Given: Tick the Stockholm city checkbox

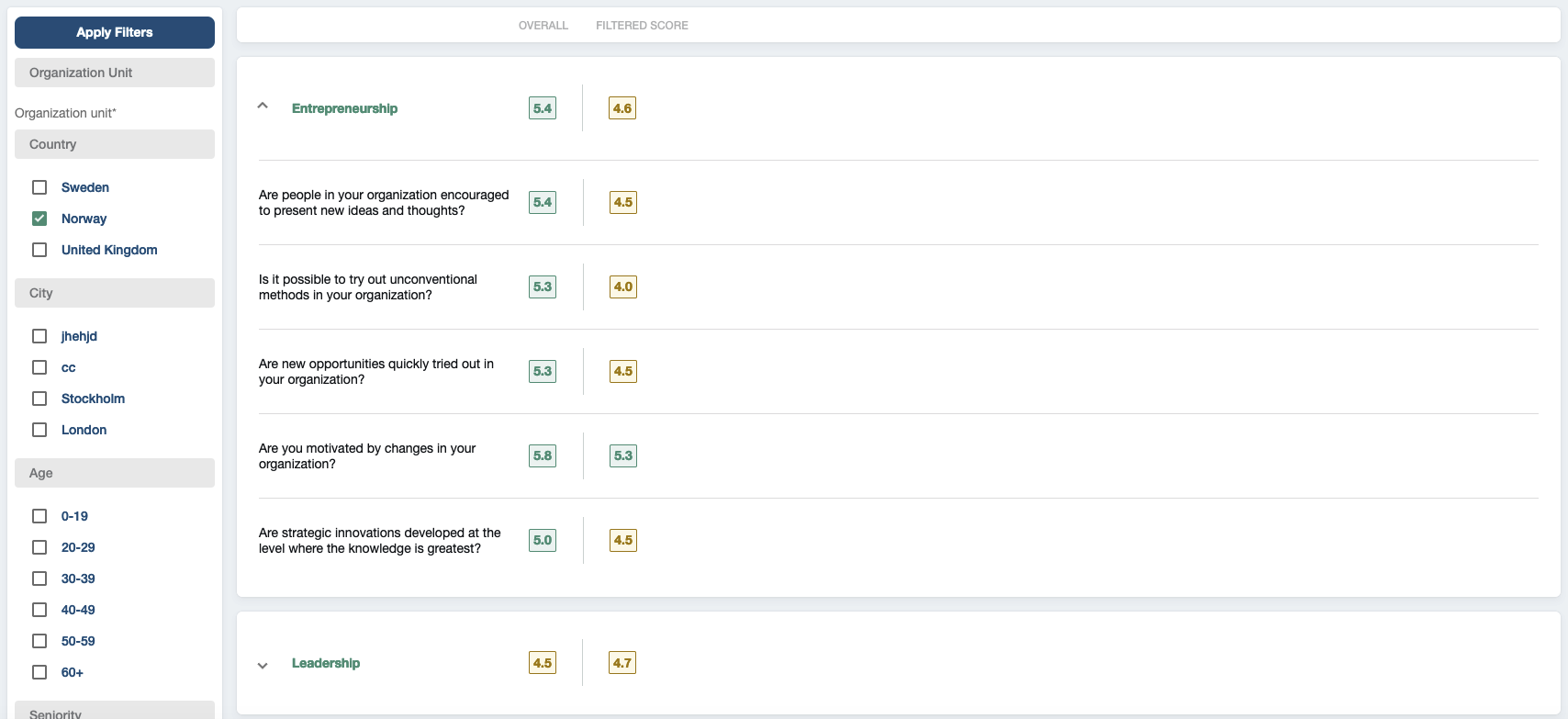Looking at the screenshot, I should click(x=39, y=399).
